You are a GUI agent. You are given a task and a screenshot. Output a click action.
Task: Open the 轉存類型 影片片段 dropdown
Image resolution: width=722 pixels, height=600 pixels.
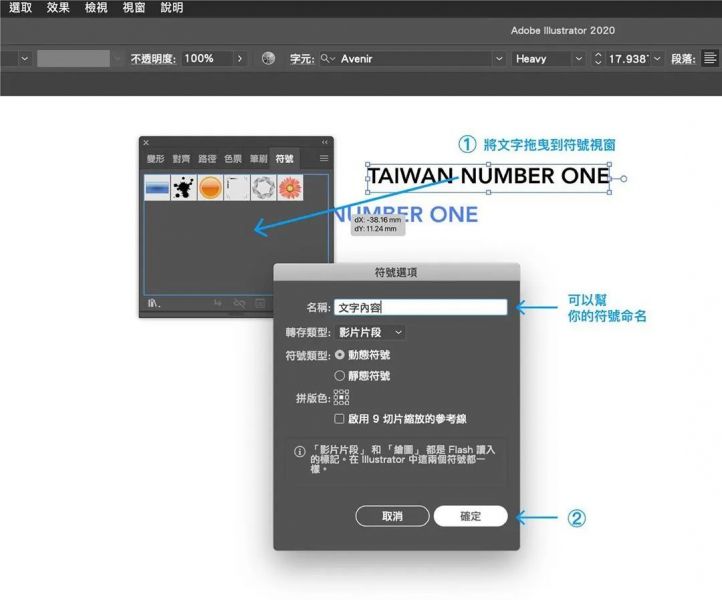click(371, 332)
